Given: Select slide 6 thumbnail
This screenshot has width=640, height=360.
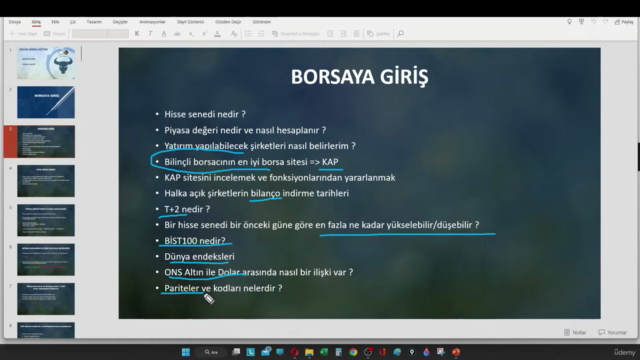Looking at the screenshot, I should click(x=46, y=260).
